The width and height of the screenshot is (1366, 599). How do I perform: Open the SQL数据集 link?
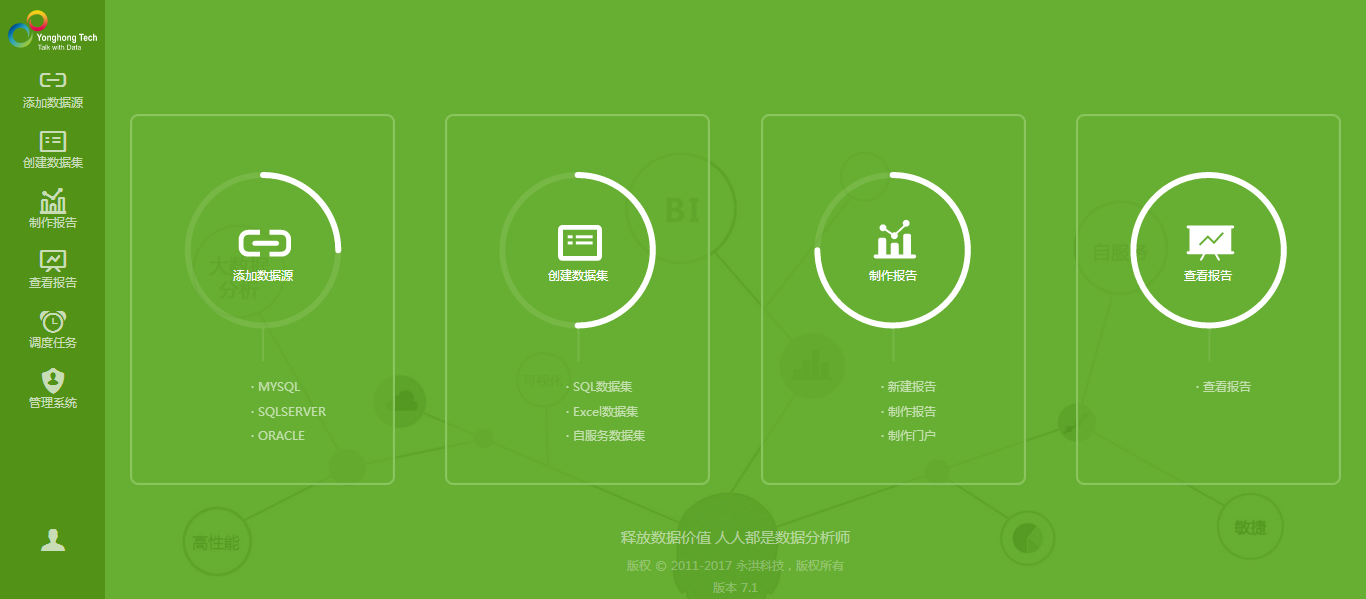[602, 387]
